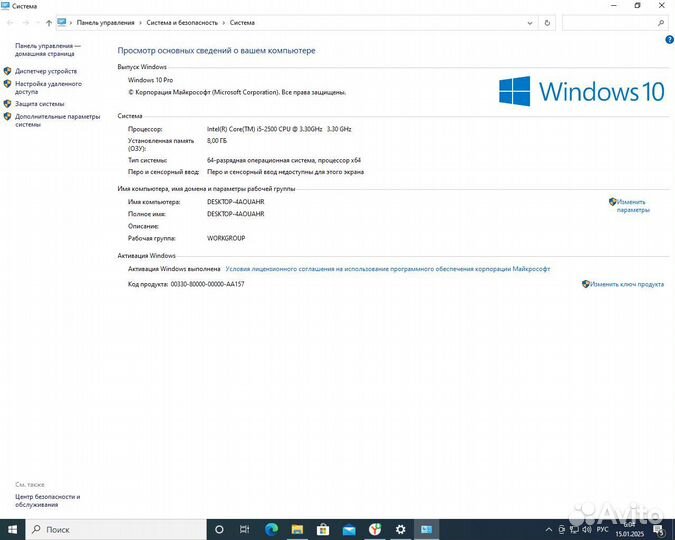Select Система breadcrumb in address bar
Viewport: 675px width, 540px height.
click(x=242, y=22)
